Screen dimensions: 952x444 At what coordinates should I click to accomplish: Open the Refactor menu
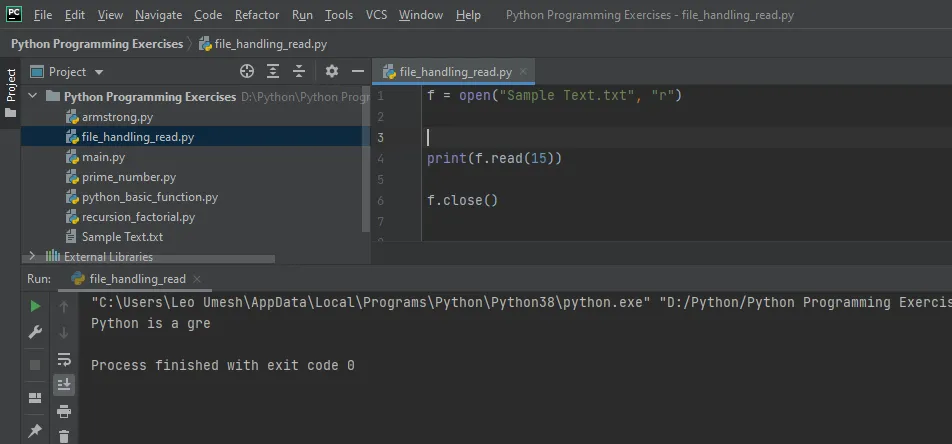pyautogui.click(x=257, y=15)
